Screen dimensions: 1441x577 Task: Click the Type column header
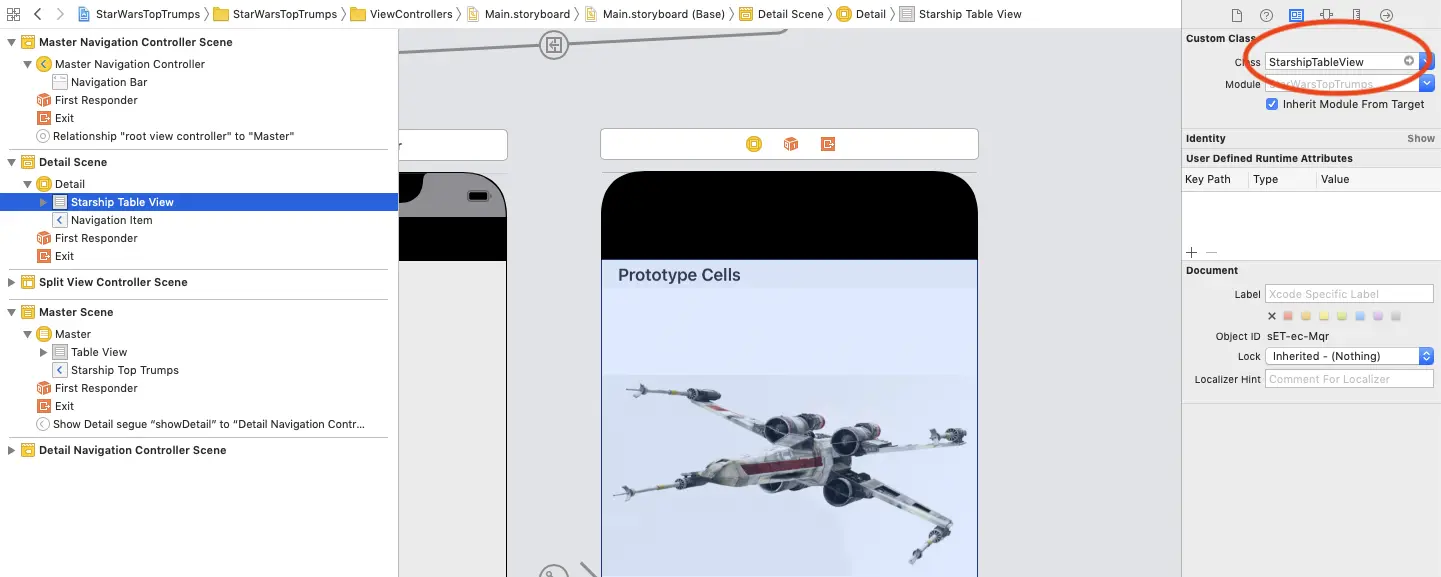pyautogui.click(x=1266, y=179)
